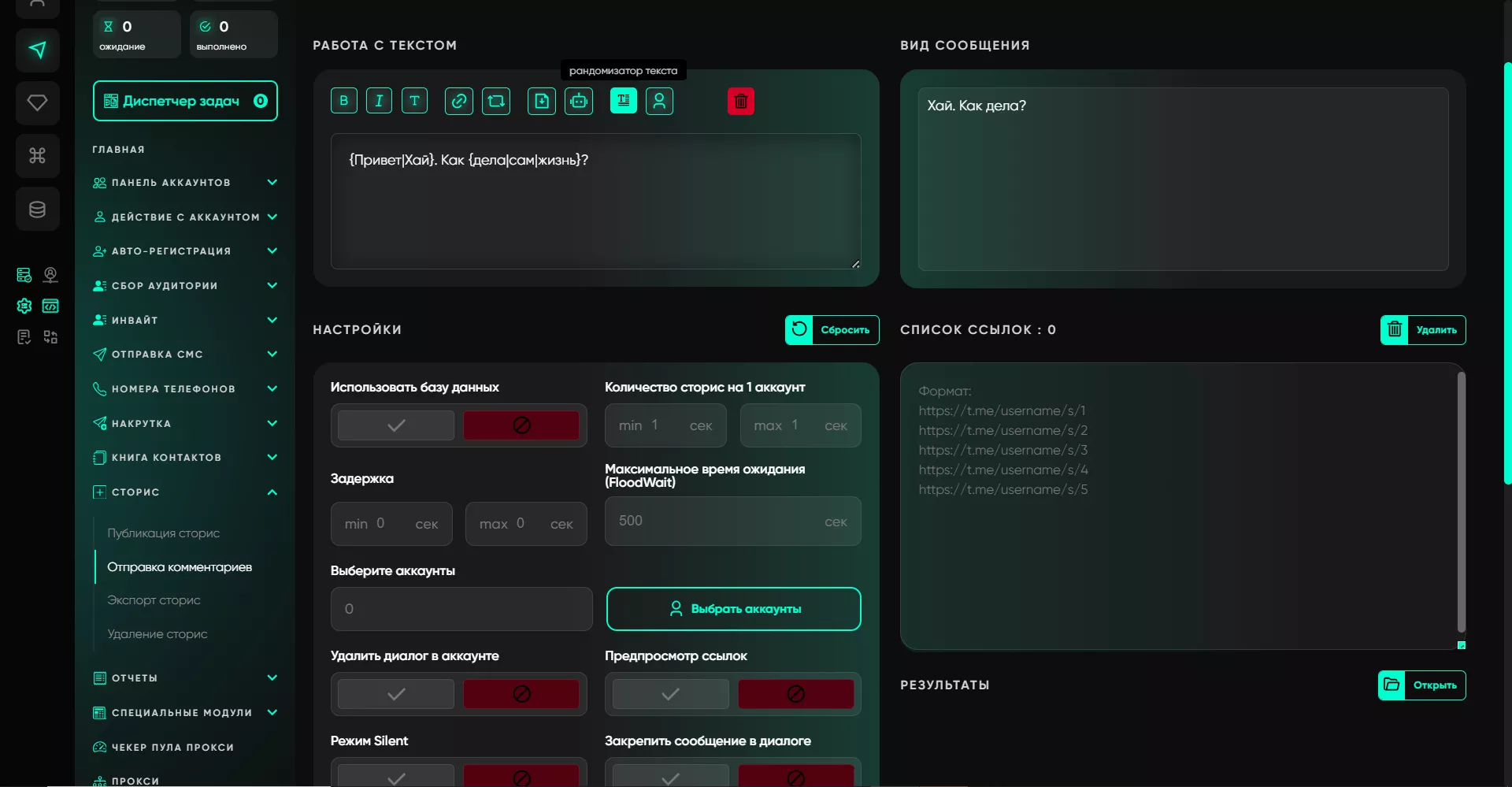Click the Italic formatting icon
Image resolution: width=1512 pixels, height=787 pixels.
point(379,101)
